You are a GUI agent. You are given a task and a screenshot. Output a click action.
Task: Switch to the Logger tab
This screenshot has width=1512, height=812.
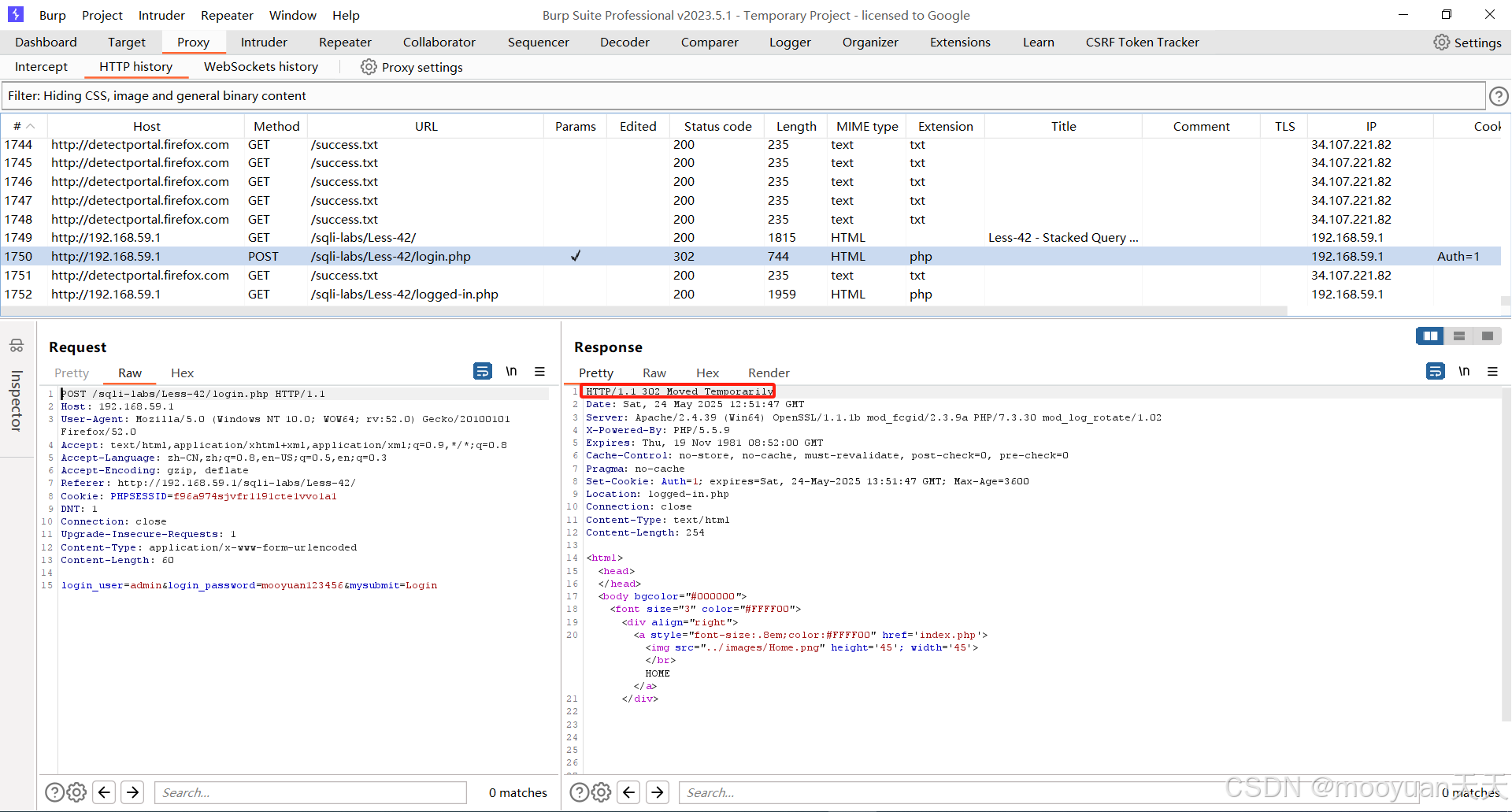coord(790,43)
